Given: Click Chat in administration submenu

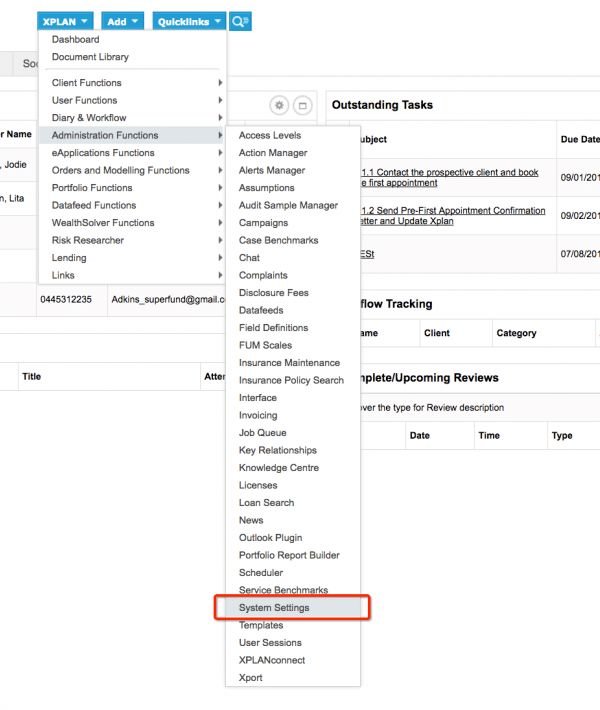Looking at the screenshot, I should coord(249,258).
